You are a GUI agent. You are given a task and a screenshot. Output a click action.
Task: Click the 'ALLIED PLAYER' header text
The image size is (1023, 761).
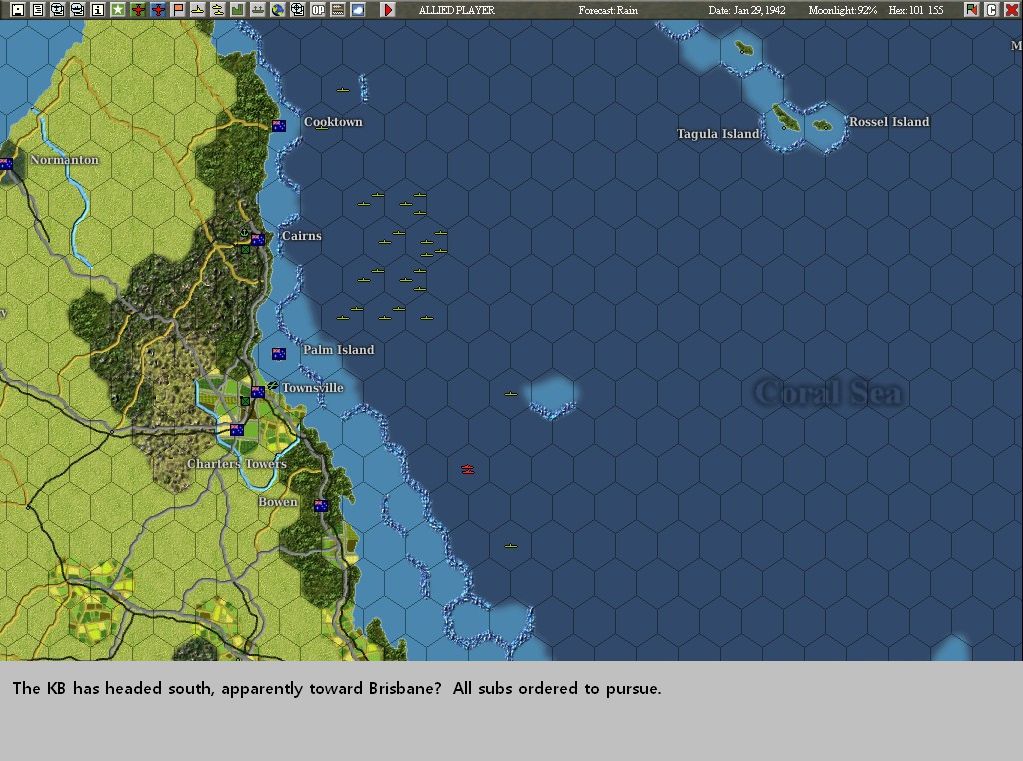pos(457,10)
